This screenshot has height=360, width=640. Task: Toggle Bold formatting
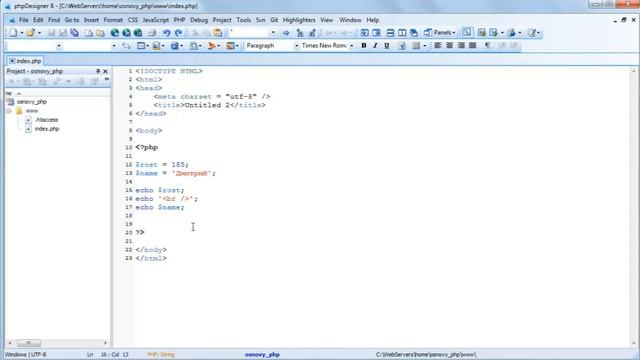(x=364, y=46)
